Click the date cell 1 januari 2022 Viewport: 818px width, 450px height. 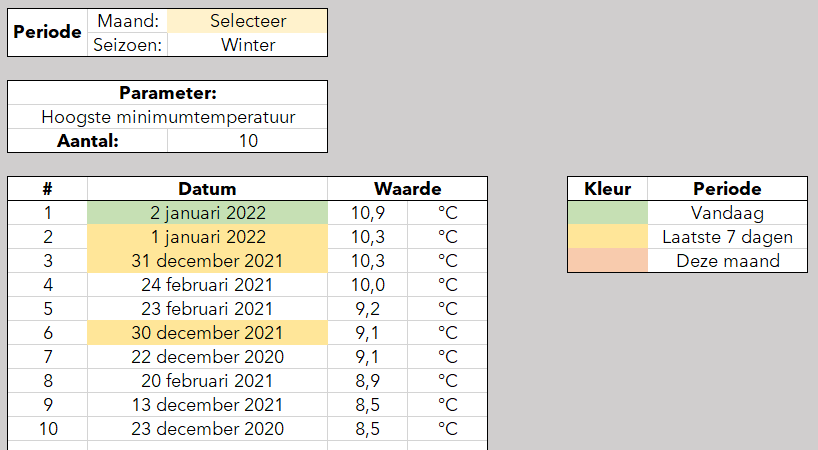207,237
